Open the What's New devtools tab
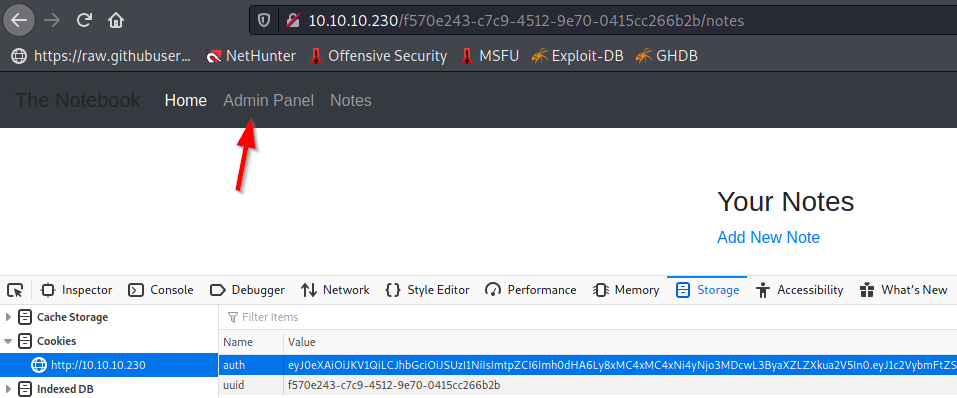Screen dimensions: 957x398 click(903, 290)
